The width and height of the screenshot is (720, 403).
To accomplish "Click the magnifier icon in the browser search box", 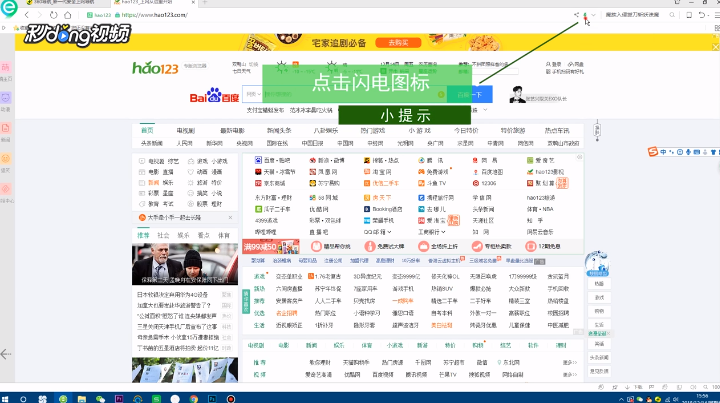I will (672, 15).
